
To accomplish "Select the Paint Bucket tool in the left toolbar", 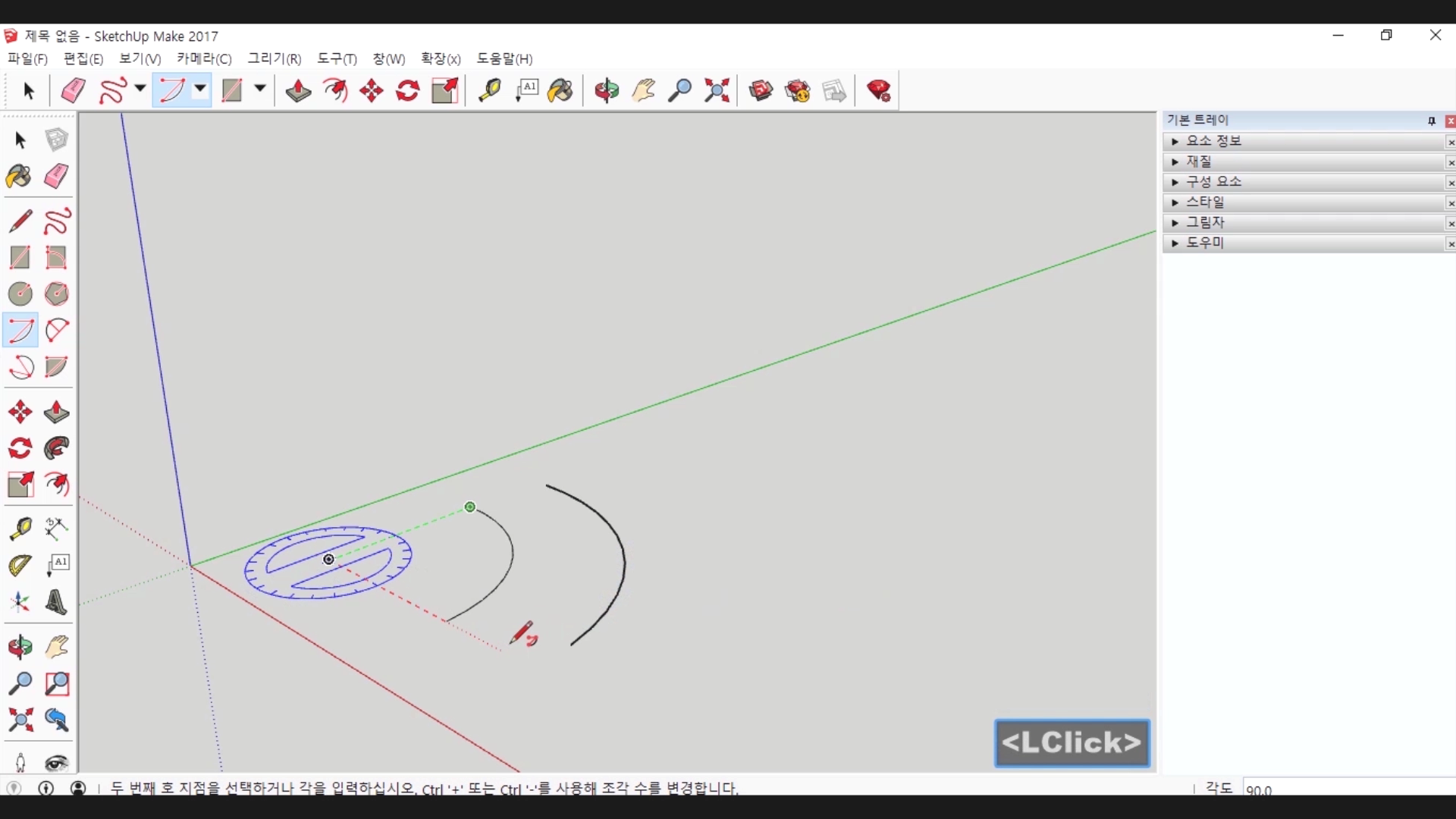I will click(x=19, y=177).
